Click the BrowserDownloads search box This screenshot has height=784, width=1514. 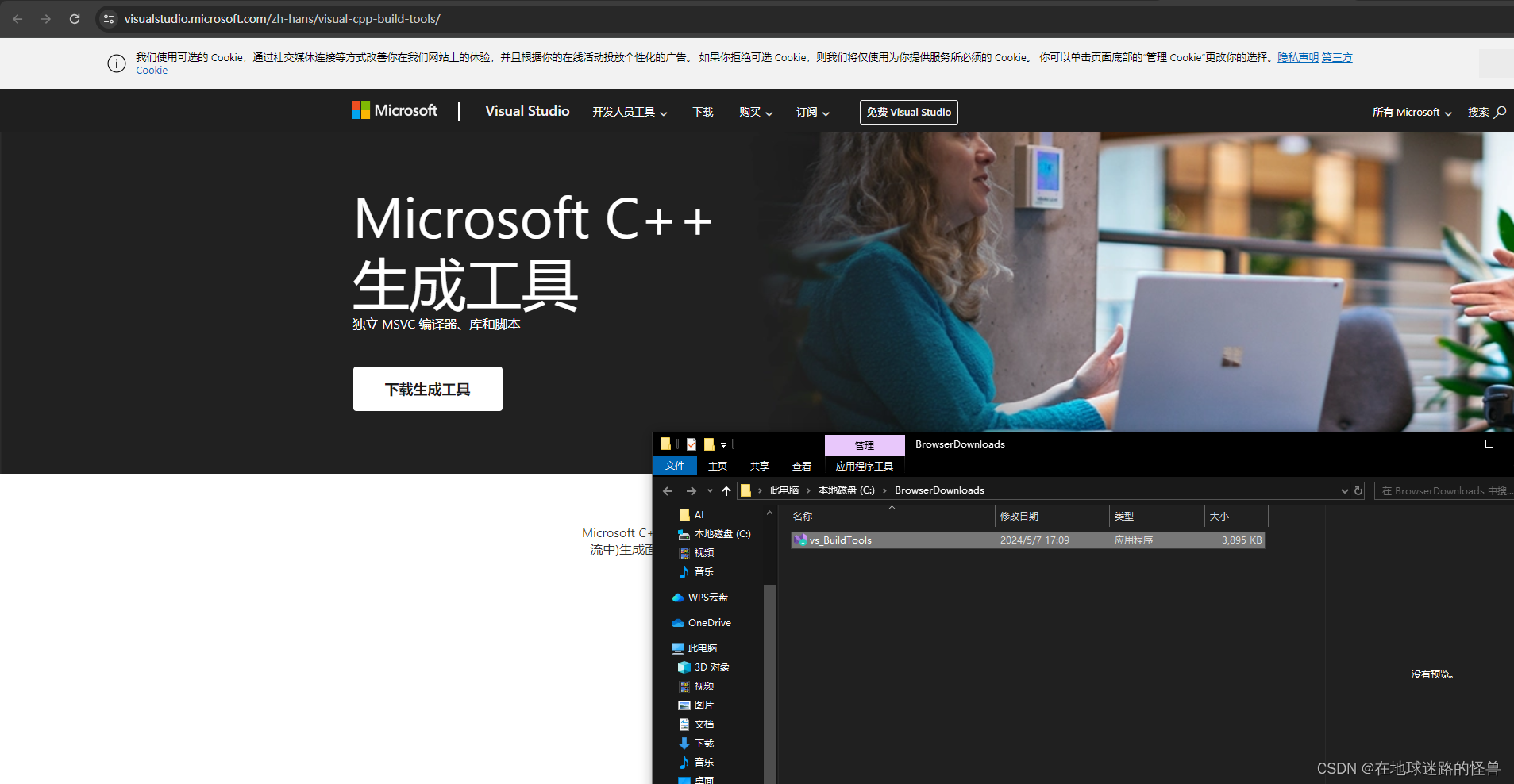tap(1444, 491)
